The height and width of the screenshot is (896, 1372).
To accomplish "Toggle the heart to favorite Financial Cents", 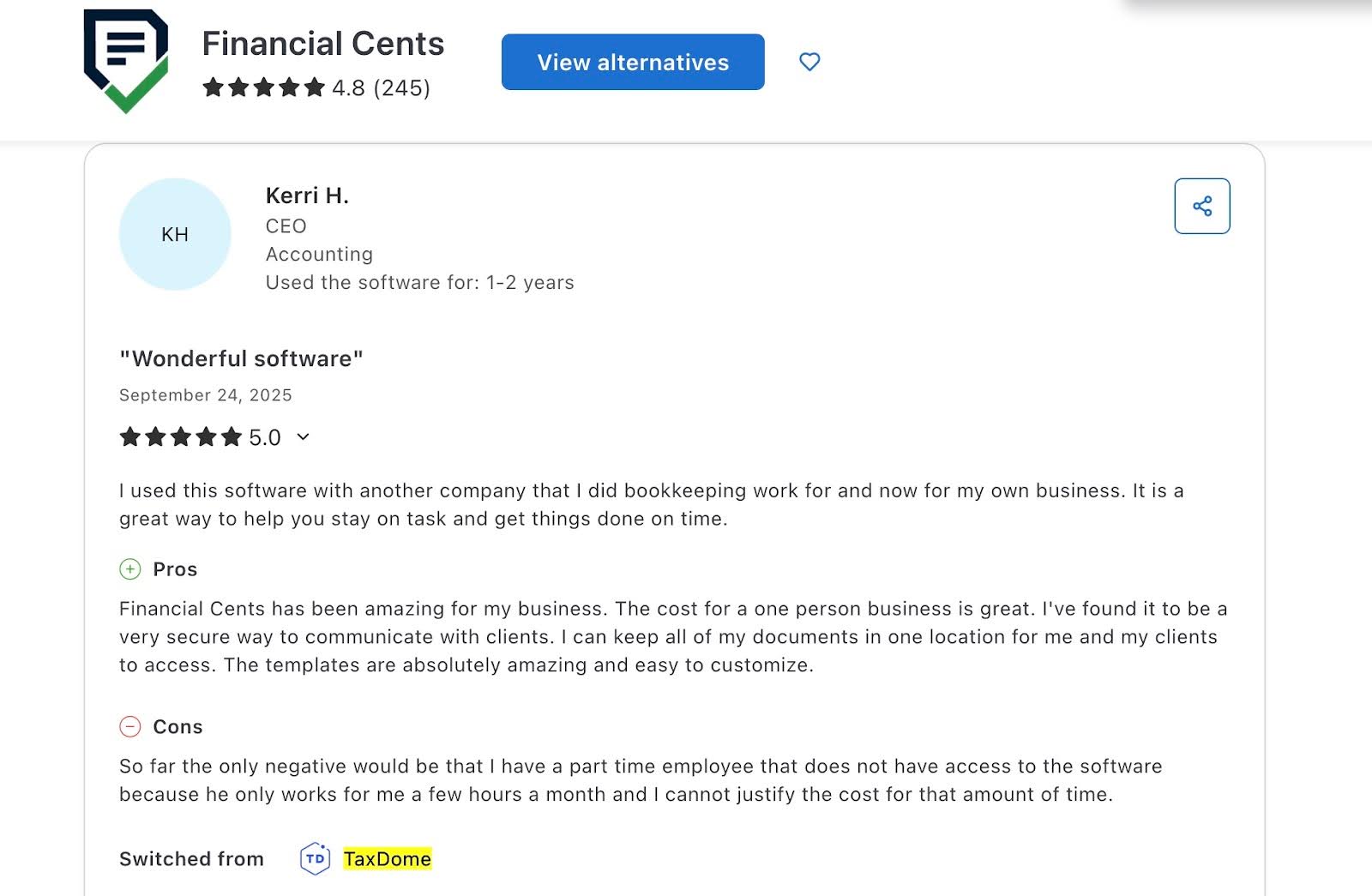I will pyautogui.click(x=809, y=62).
